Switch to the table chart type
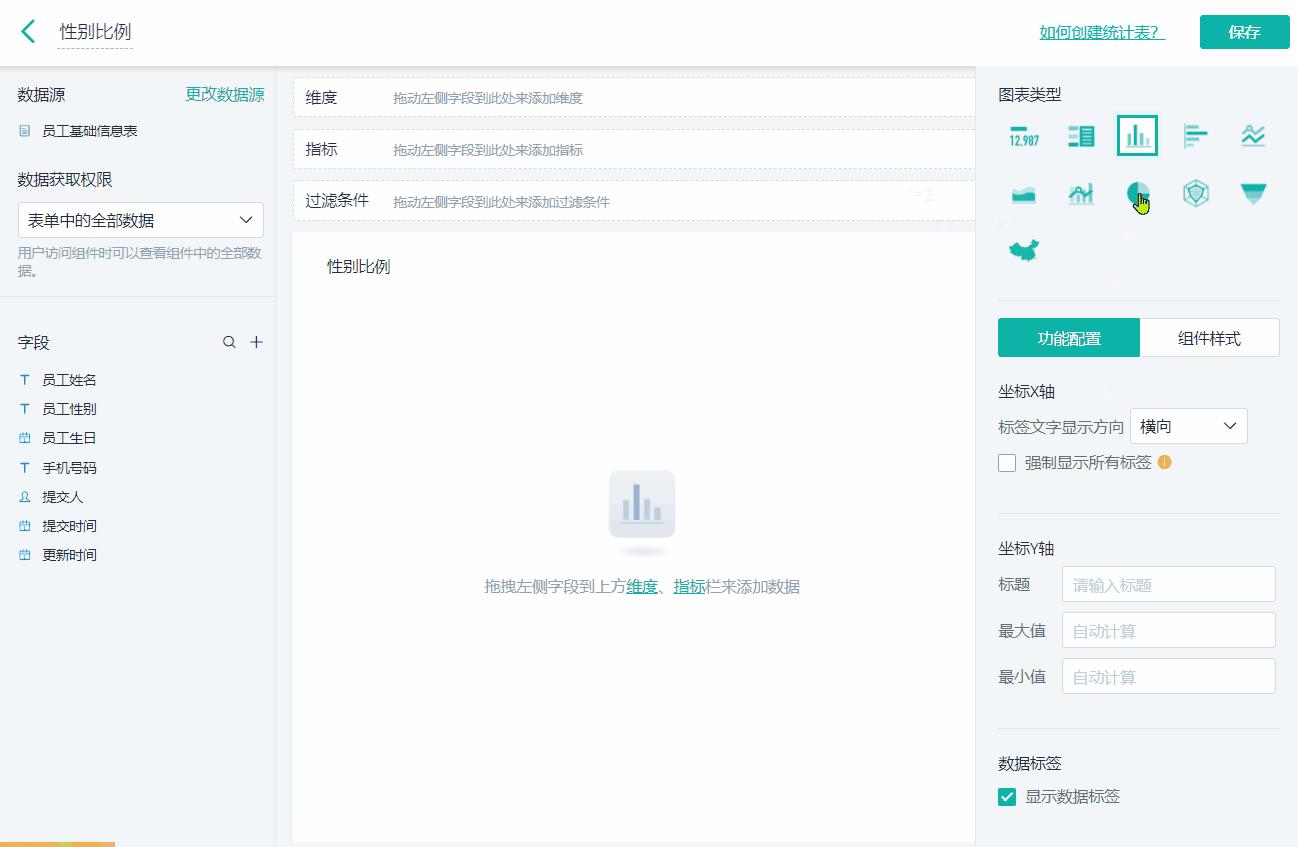Viewport: 1298px width, 847px height. [1080, 135]
